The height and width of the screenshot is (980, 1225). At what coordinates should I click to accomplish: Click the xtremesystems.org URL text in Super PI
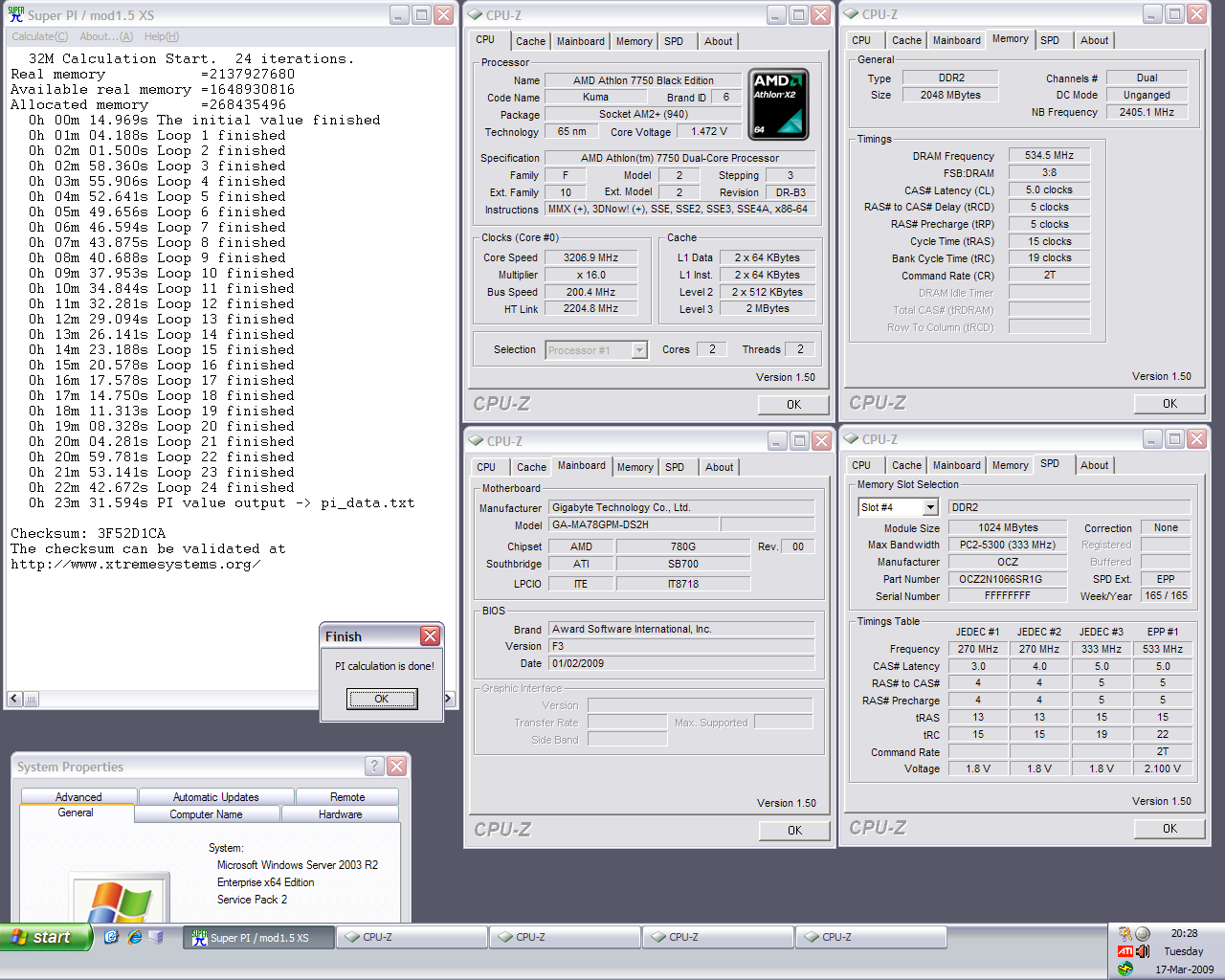[x=135, y=565]
